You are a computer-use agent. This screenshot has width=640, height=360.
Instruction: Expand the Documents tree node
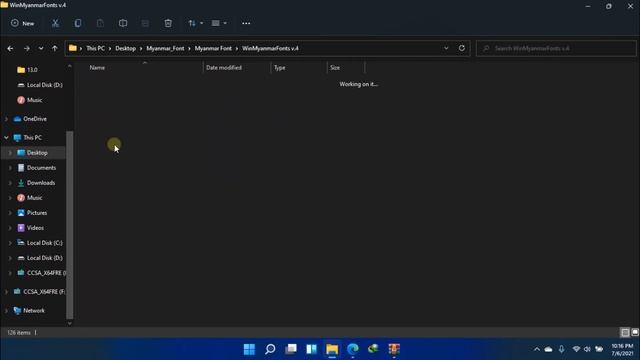pyautogui.click(x=10, y=168)
